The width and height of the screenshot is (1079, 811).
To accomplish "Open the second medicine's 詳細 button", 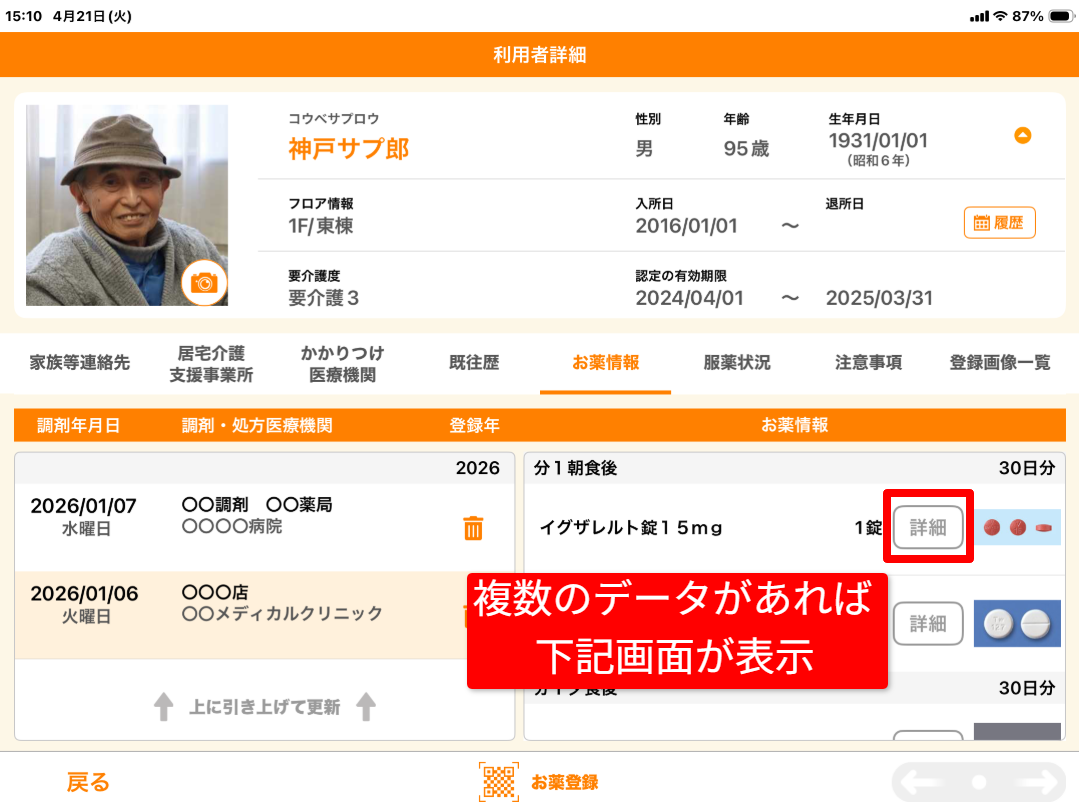I will point(928,623).
